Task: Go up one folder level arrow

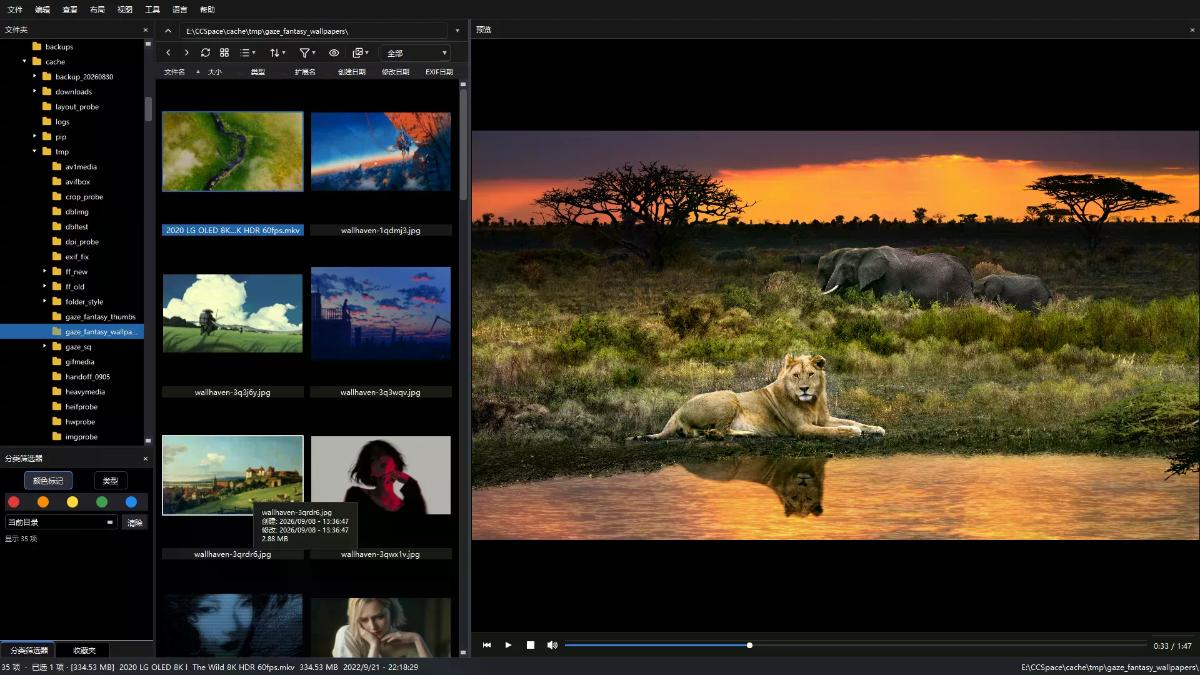Action: [168, 31]
